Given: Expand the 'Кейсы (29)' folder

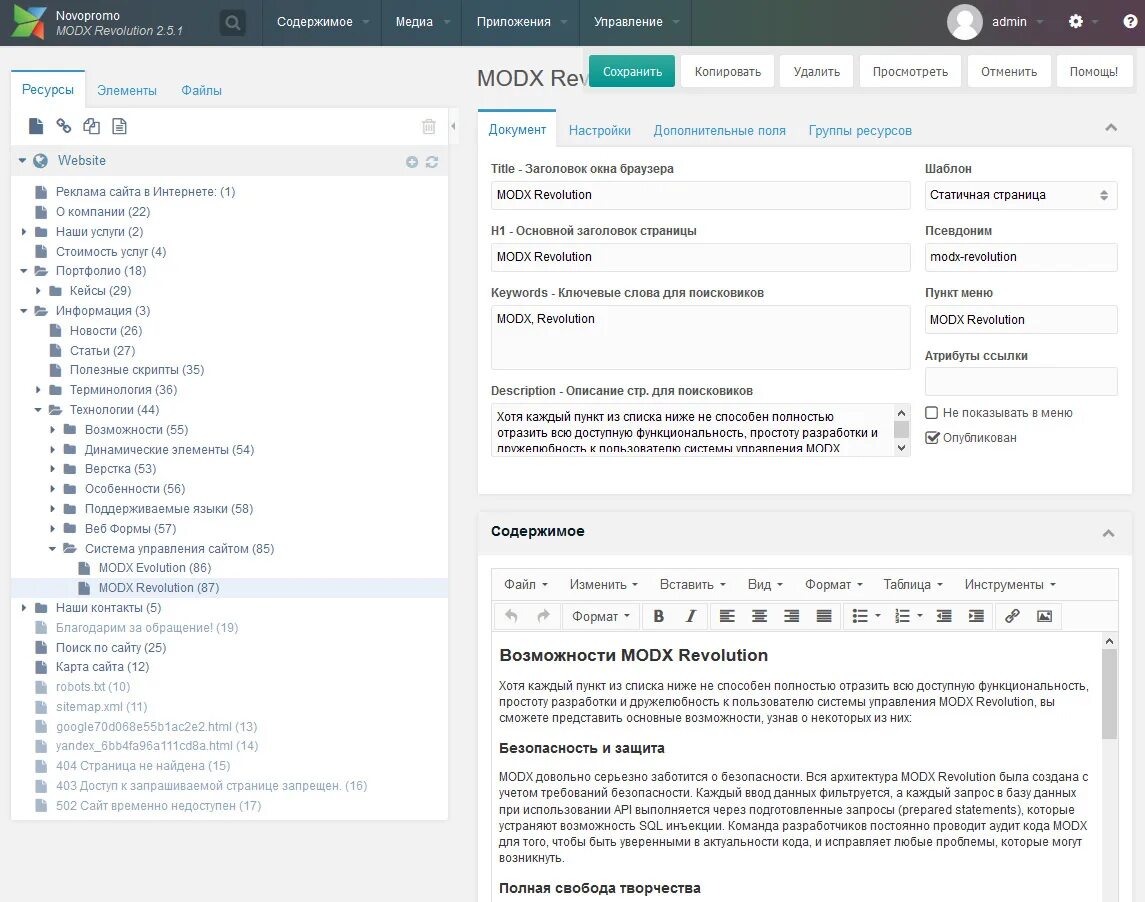Looking at the screenshot, I should (39, 291).
